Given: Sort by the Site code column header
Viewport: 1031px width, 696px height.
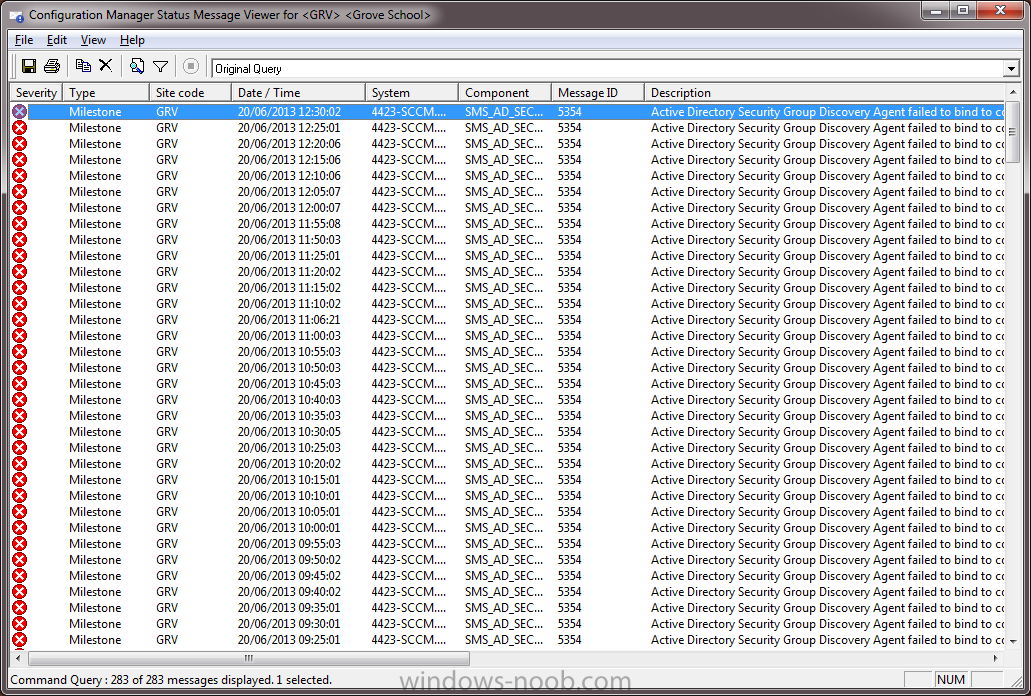Looking at the screenshot, I should tap(190, 93).
